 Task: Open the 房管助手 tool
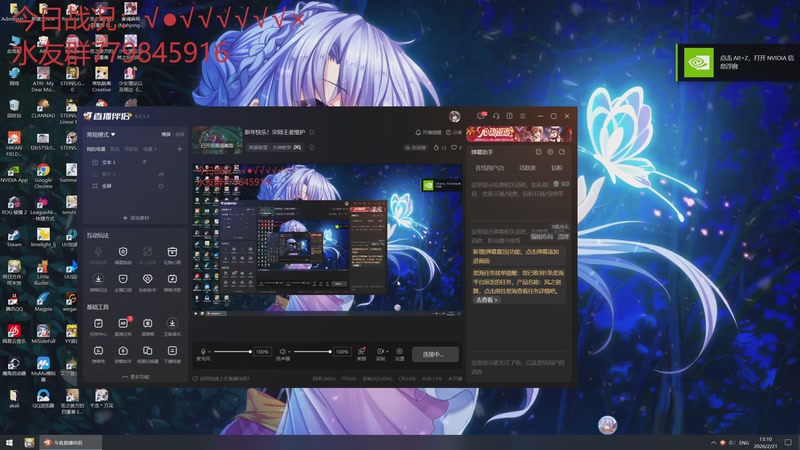pyautogui.click(x=123, y=354)
